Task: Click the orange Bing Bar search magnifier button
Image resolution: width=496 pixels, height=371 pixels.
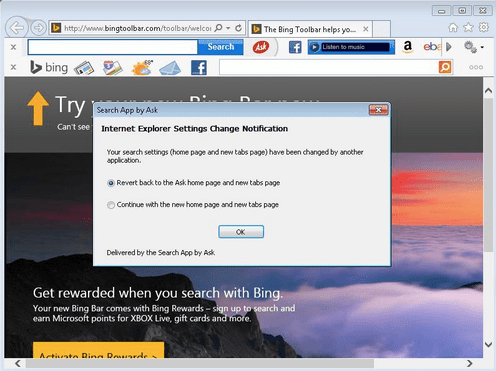Action: 445,67
